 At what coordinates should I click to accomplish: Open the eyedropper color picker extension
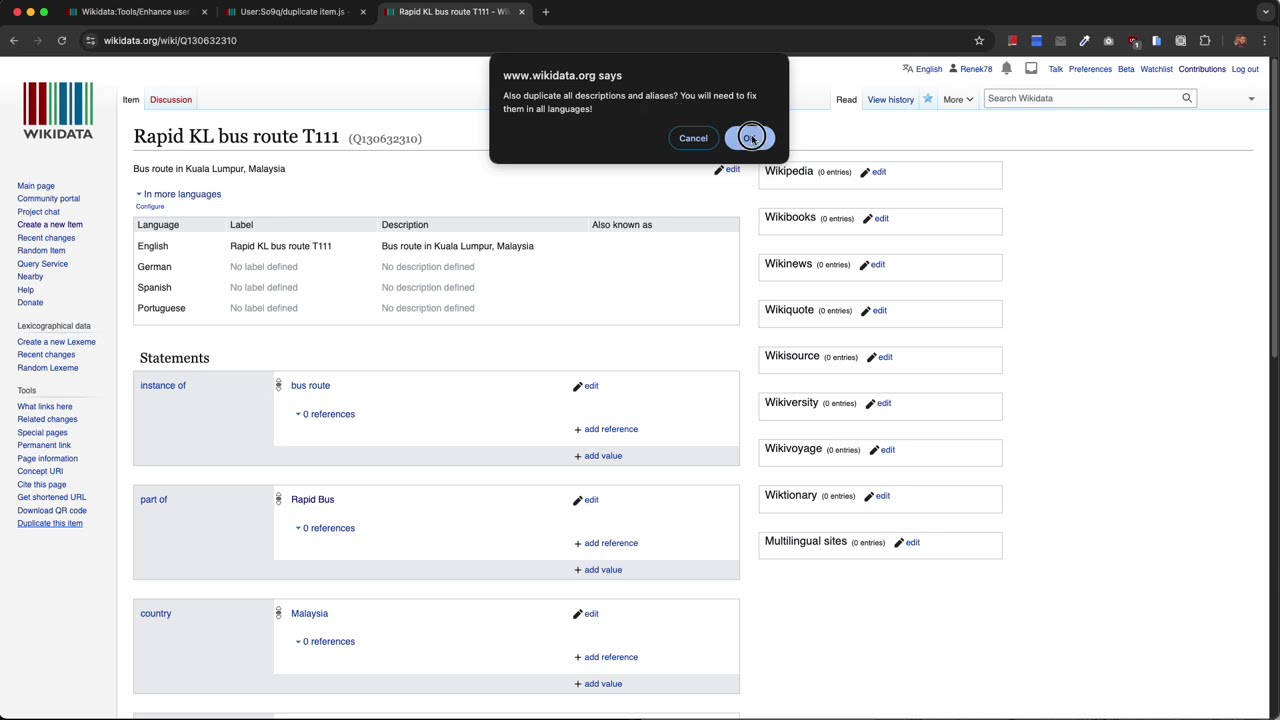[1084, 40]
